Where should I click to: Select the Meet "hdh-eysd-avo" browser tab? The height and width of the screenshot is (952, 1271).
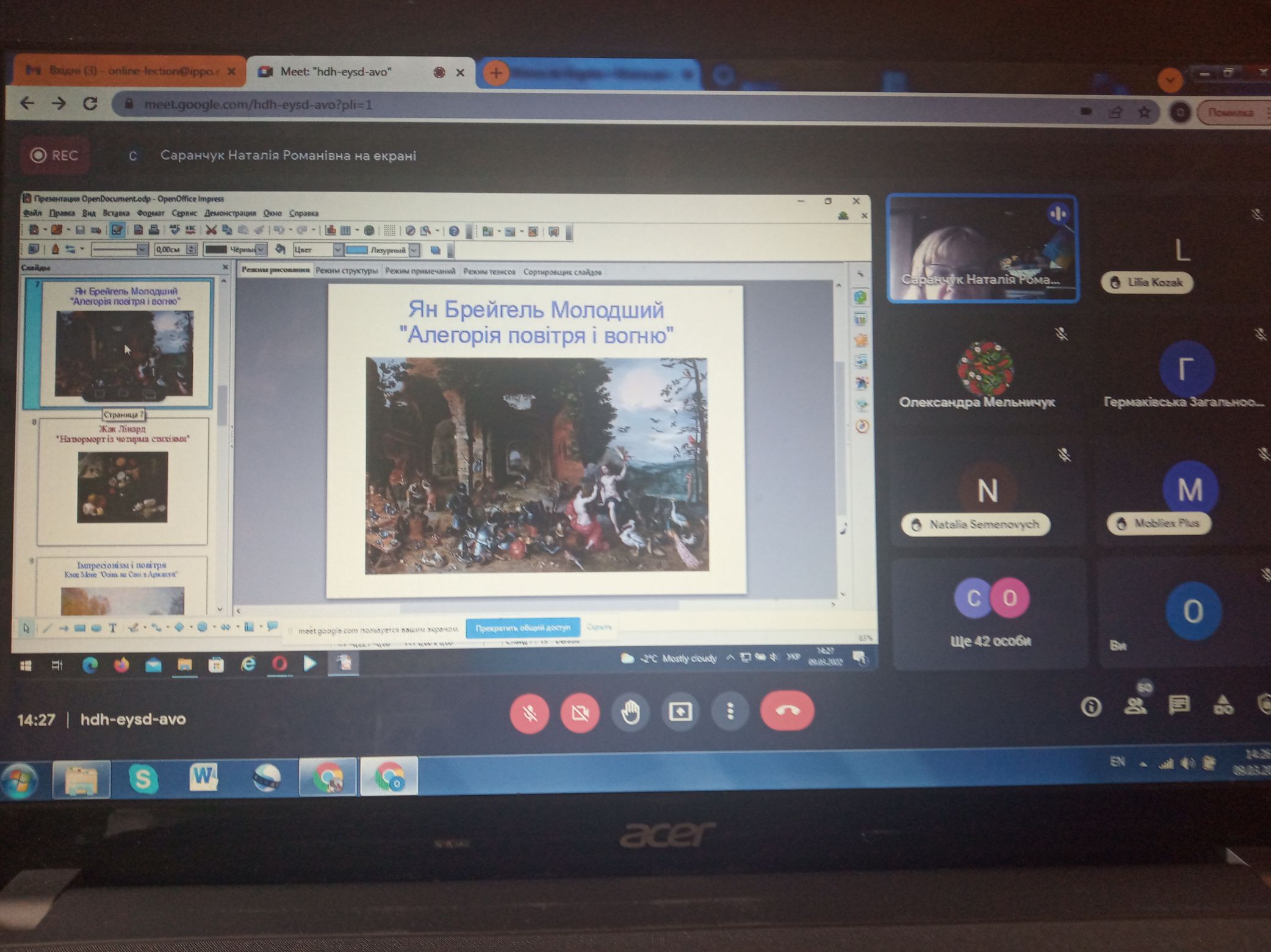coord(361,72)
